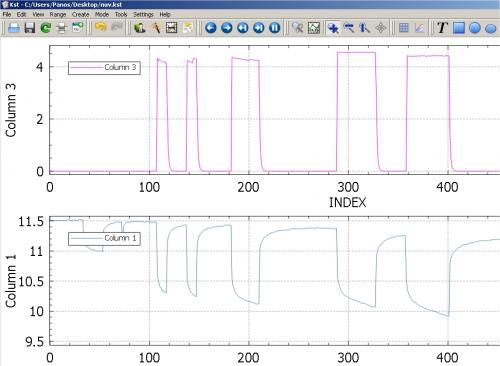Open the View menu
Screen dimensions: 500x366
point(38,14)
